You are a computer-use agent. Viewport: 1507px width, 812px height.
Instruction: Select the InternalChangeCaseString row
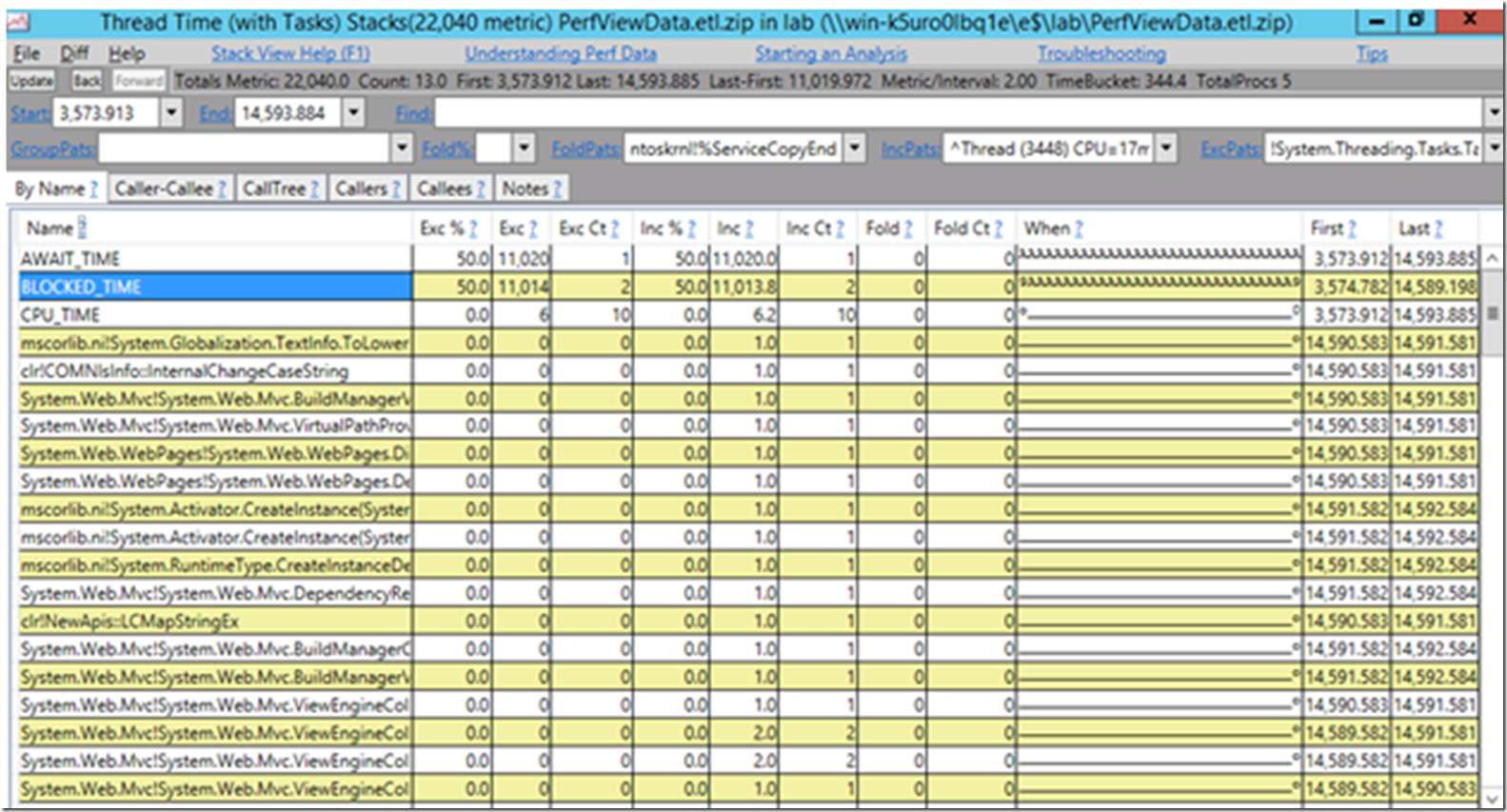pyautogui.click(x=749, y=370)
